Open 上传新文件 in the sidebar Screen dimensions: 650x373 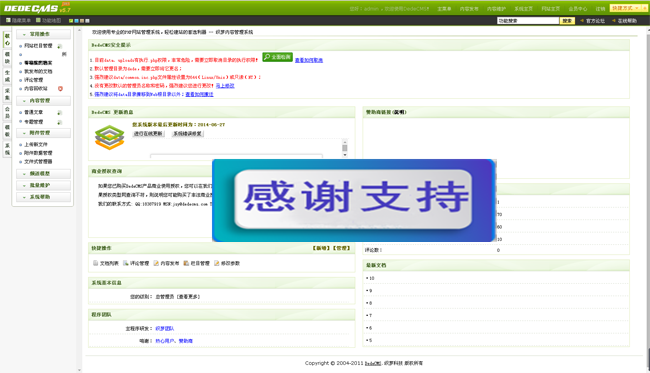(36, 145)
